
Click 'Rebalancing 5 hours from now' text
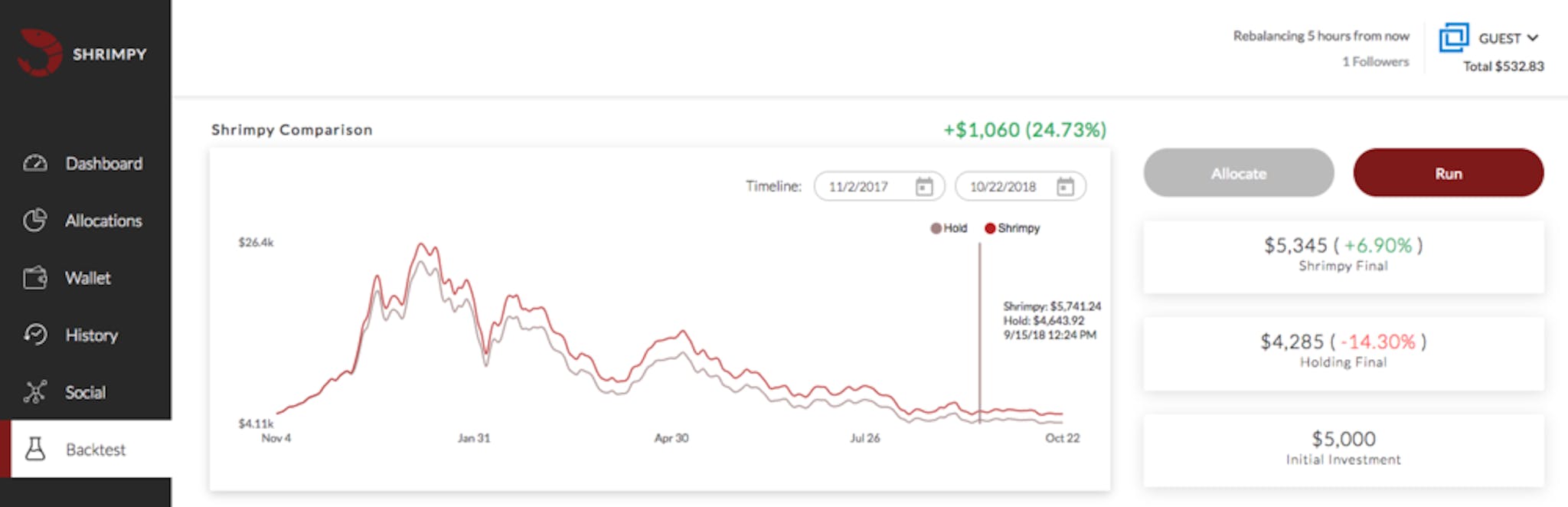(1321, 36)
